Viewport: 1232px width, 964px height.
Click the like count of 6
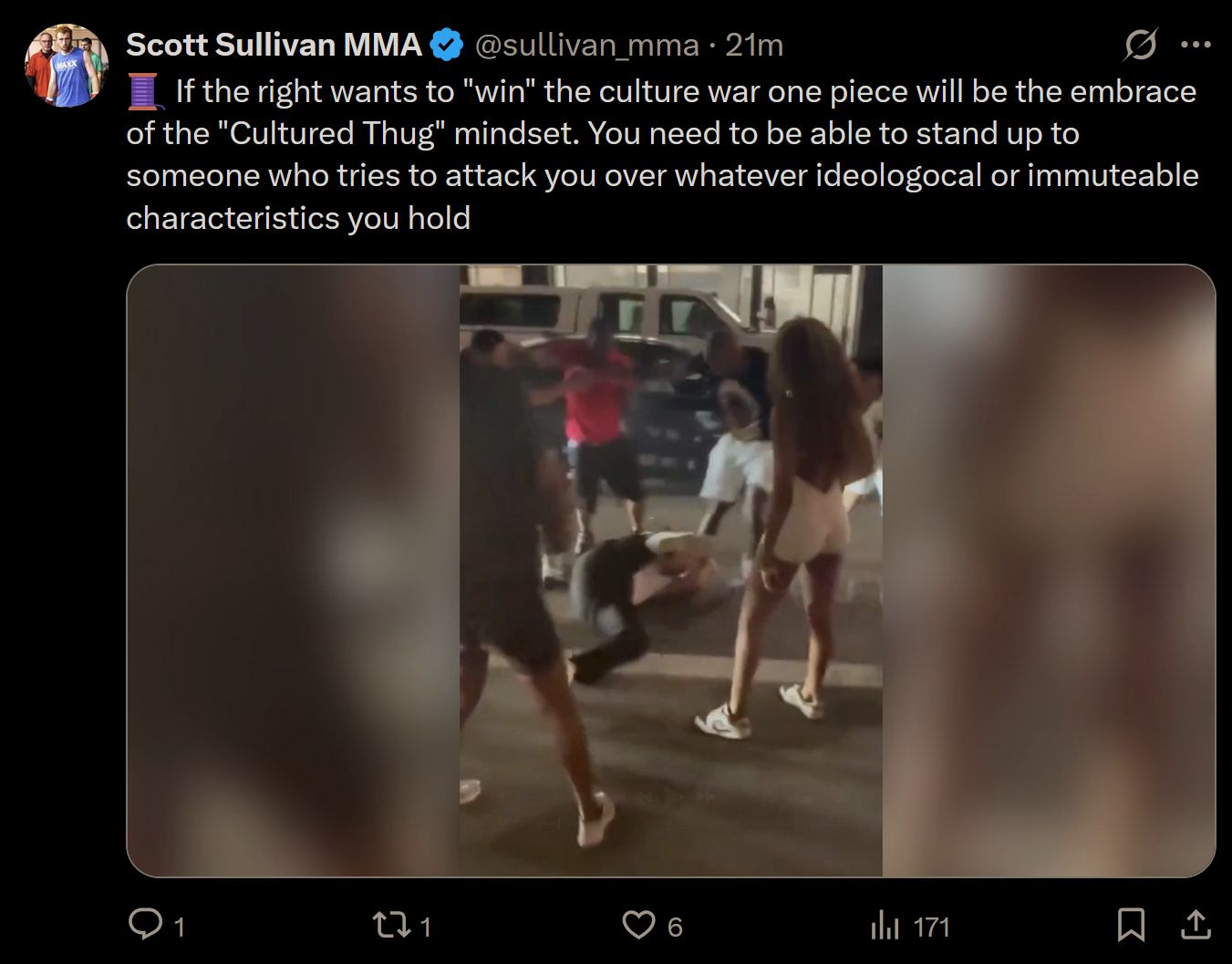(675, 928)
